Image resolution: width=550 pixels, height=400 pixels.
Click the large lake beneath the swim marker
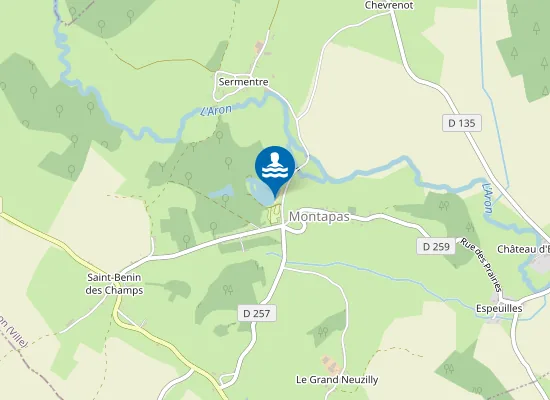(259, 192)
